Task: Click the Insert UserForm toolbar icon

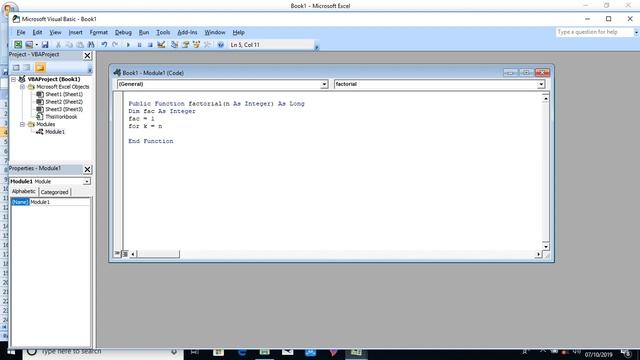Action: tap(29, 44)
